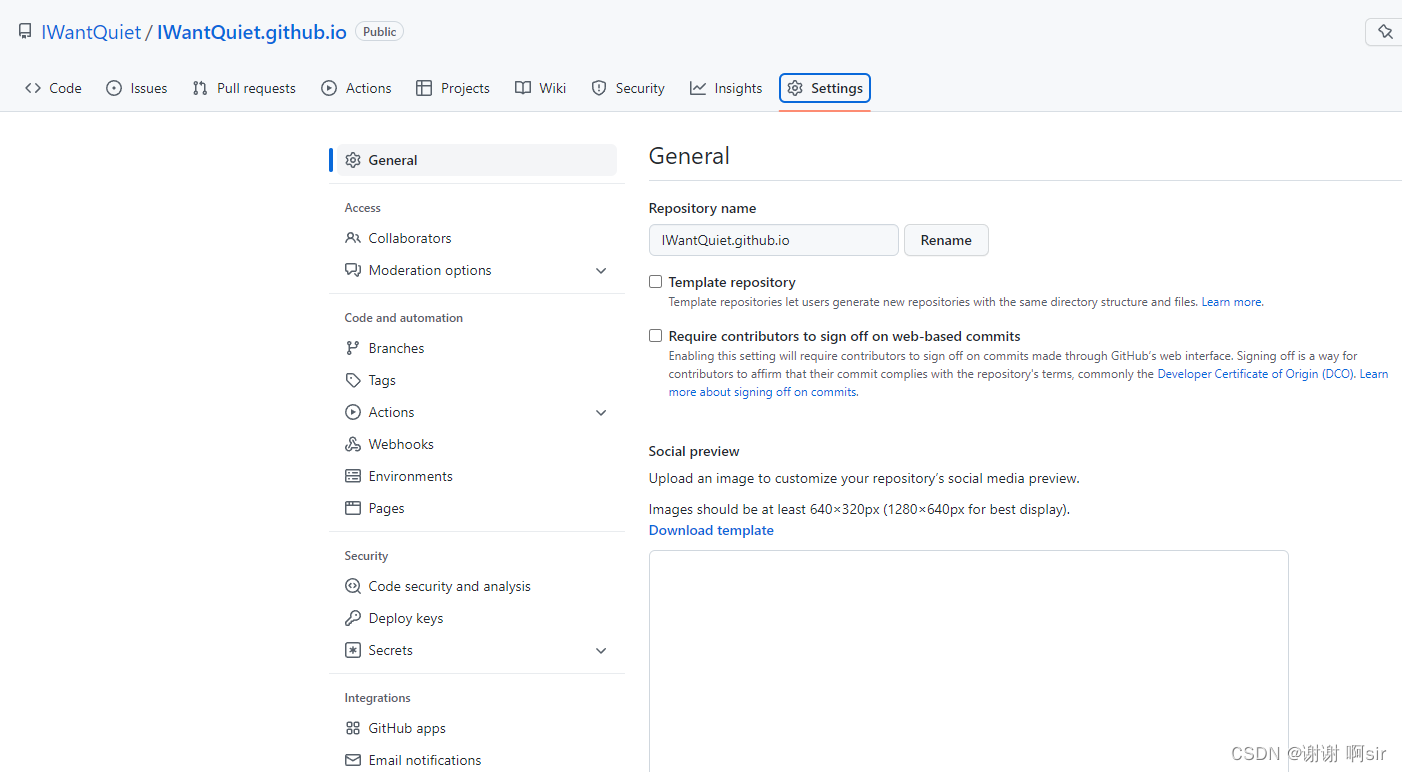Click the Issues tab circle icon
The width and height of the screenshot is (1402, 772).
(x=114, y=88)
